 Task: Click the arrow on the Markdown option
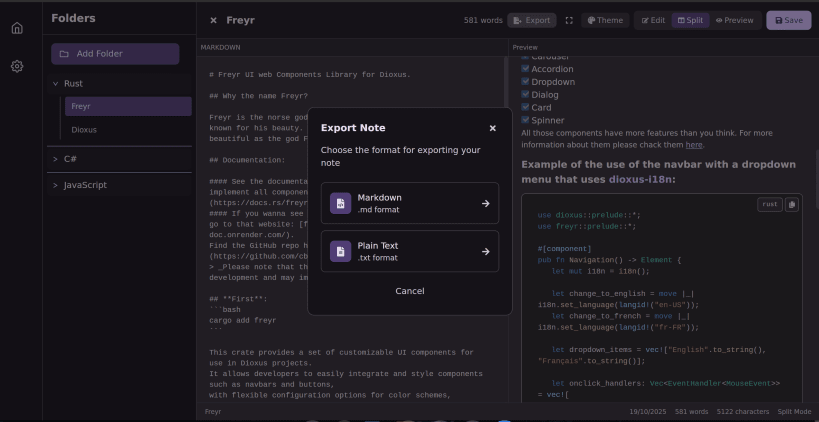click(485, 203)
